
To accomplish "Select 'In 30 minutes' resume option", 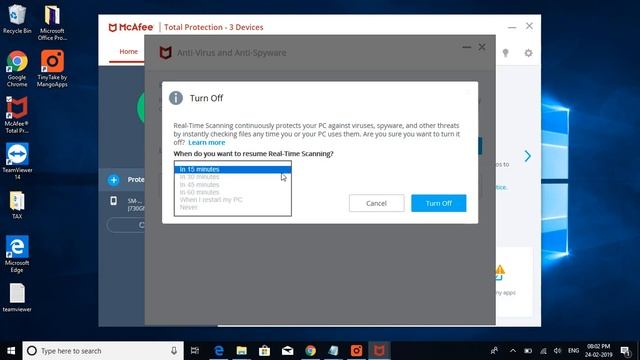I will [x=233, y=177].
